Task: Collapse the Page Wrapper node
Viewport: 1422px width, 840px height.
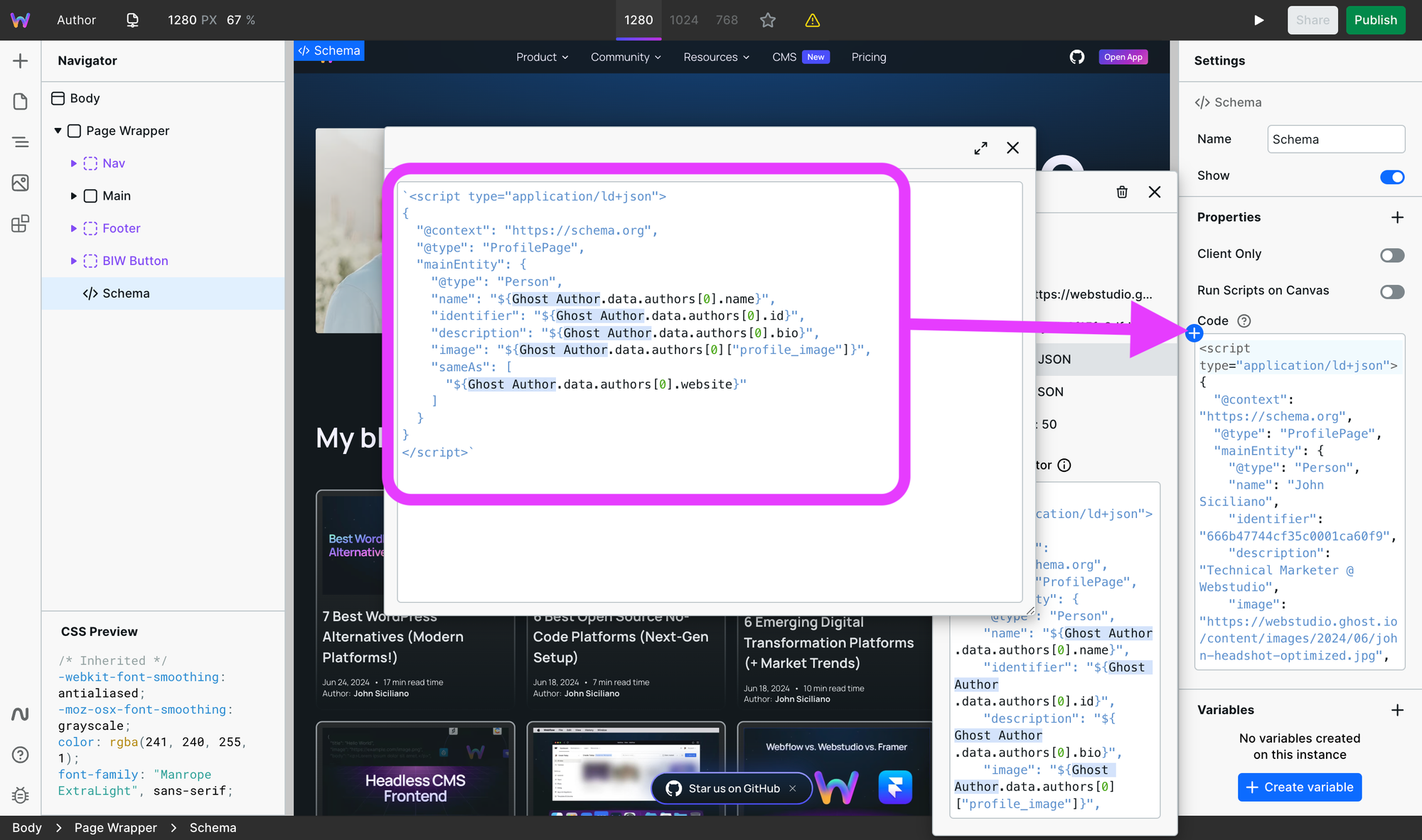Action: [58, 131]
